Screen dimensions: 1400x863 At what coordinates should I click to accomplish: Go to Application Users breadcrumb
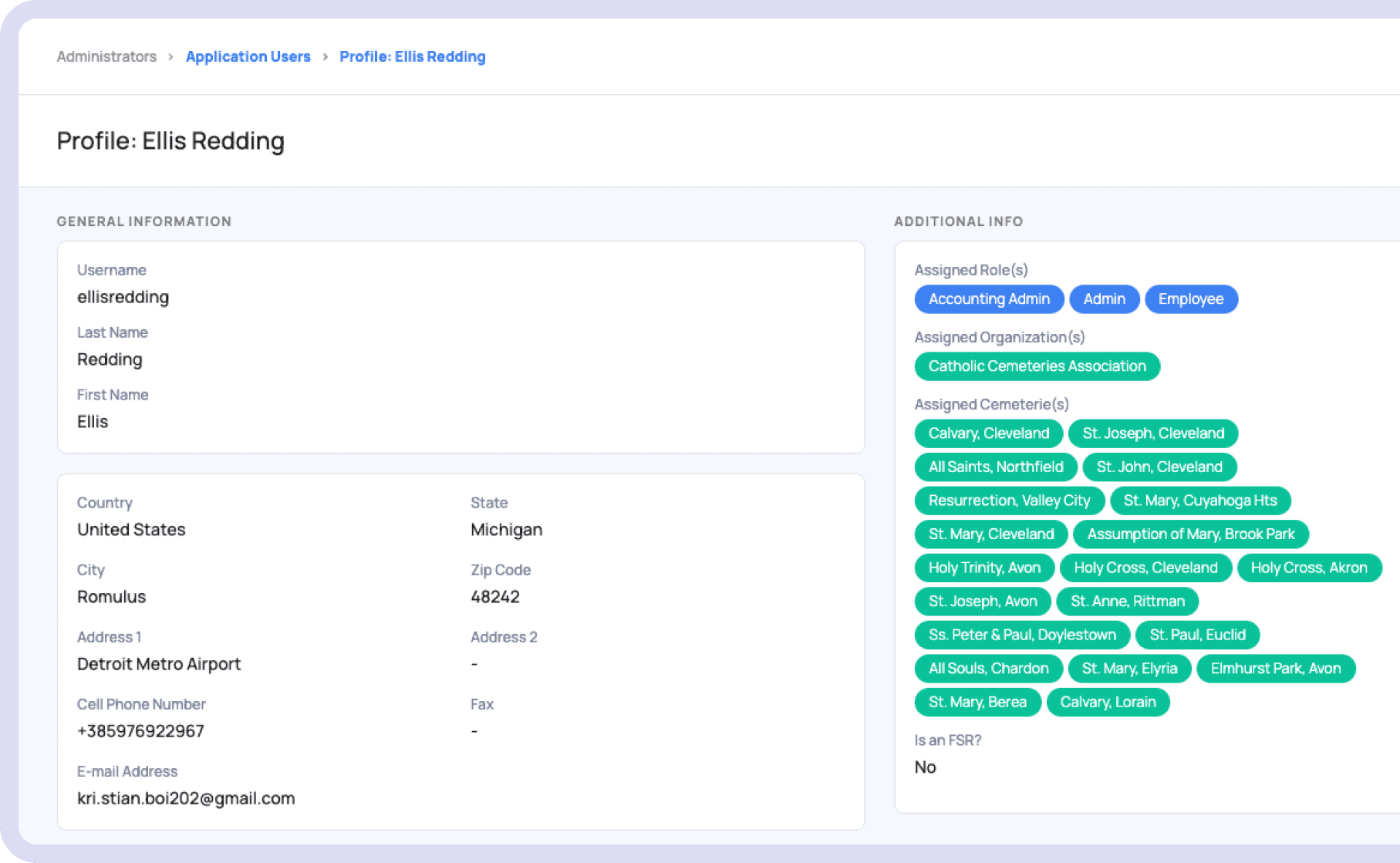(x=248, y=56)
